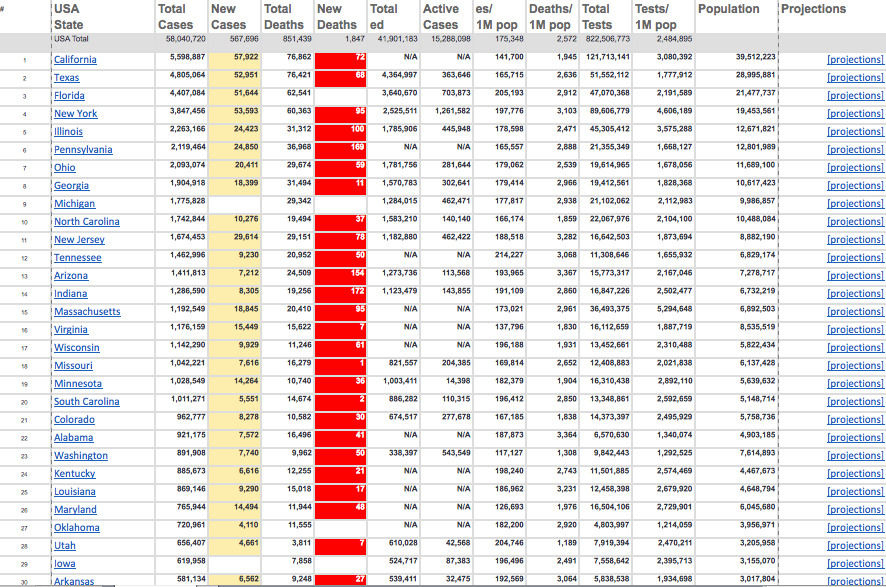Open the Texas state link

(x=66, y=77)
